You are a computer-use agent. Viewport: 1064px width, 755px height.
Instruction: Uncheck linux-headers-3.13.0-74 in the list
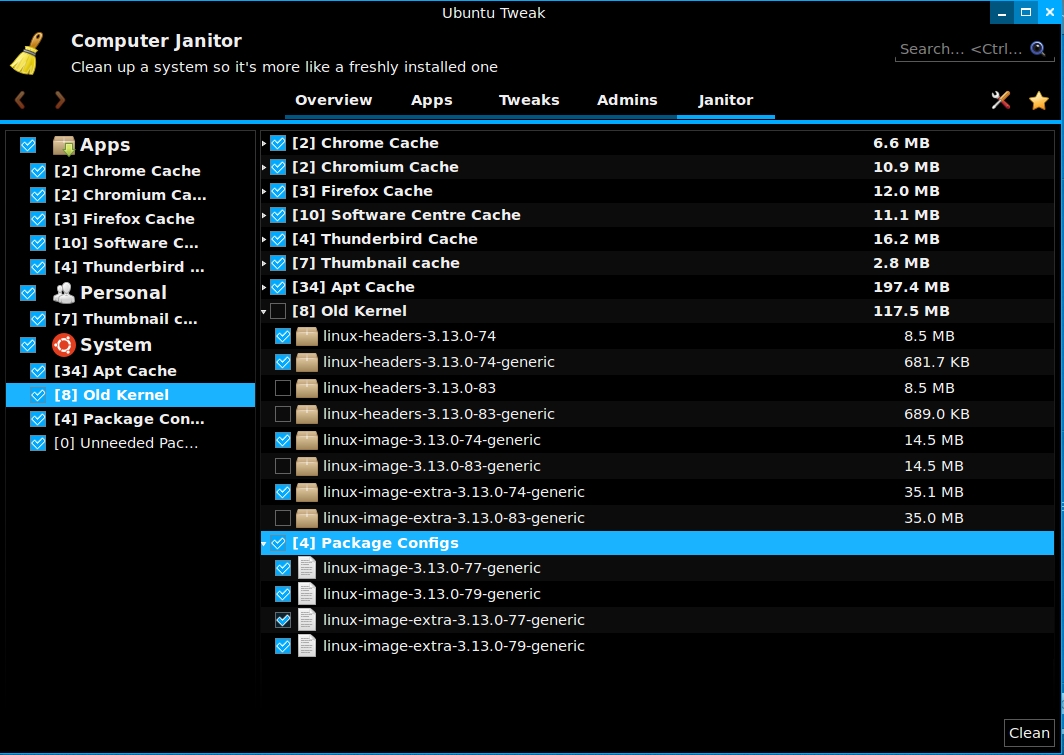[283, 336]
